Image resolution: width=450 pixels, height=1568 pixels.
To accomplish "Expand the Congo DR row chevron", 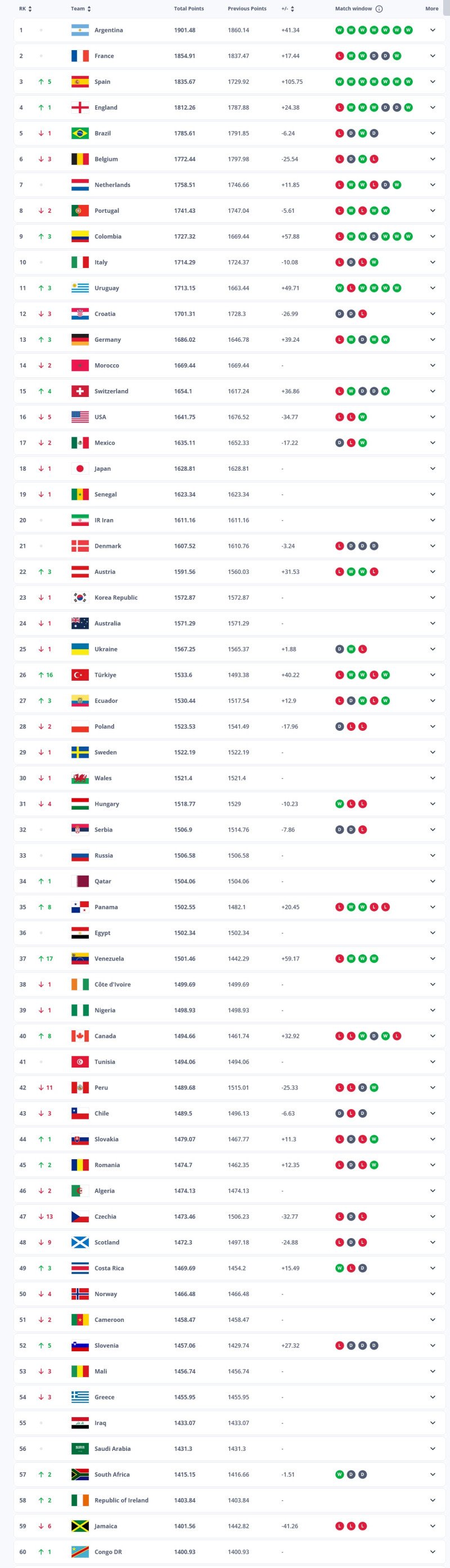I will click(x=433, y=1552).
